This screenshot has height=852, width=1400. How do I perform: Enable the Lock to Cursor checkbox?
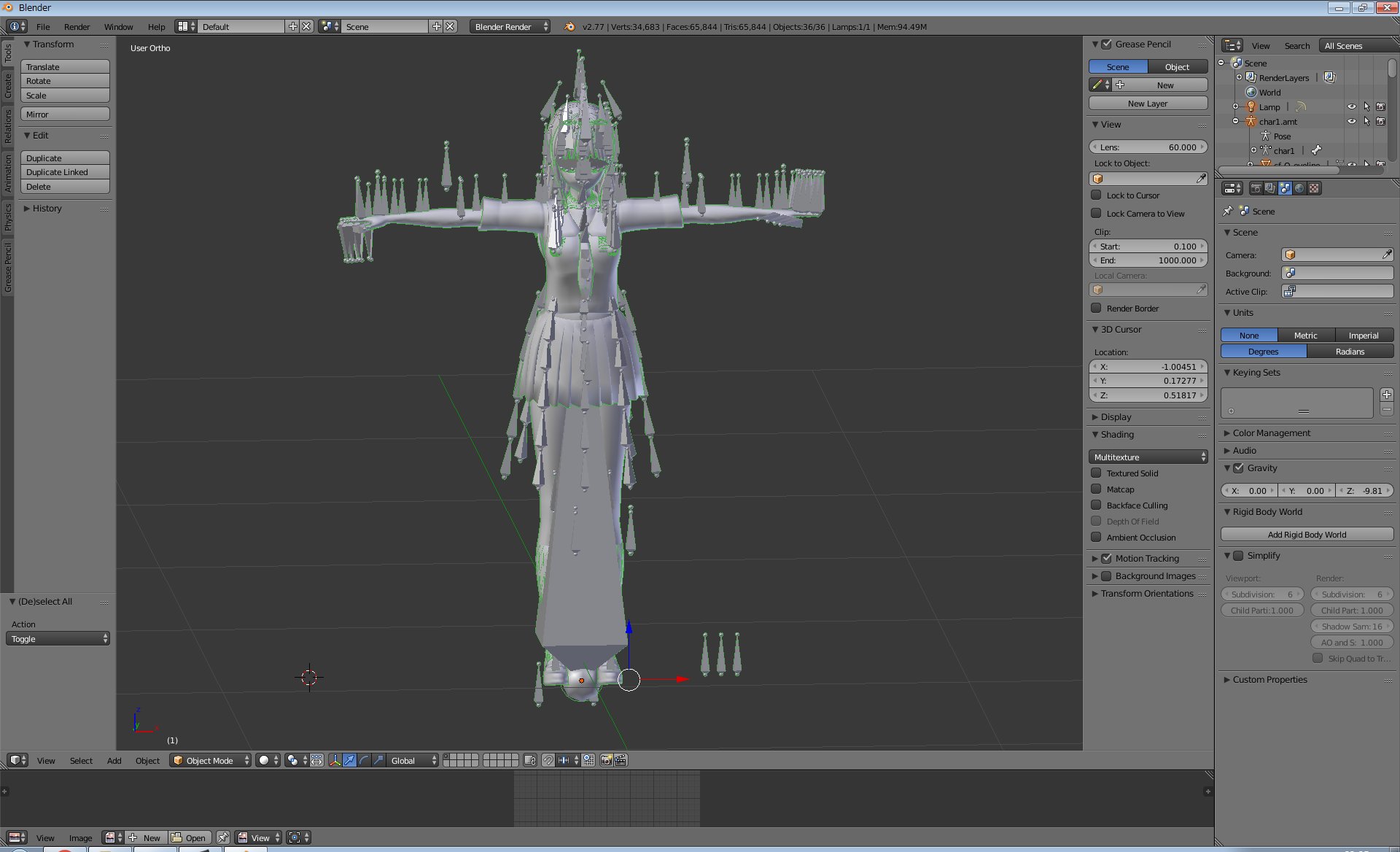point(1096,195)
